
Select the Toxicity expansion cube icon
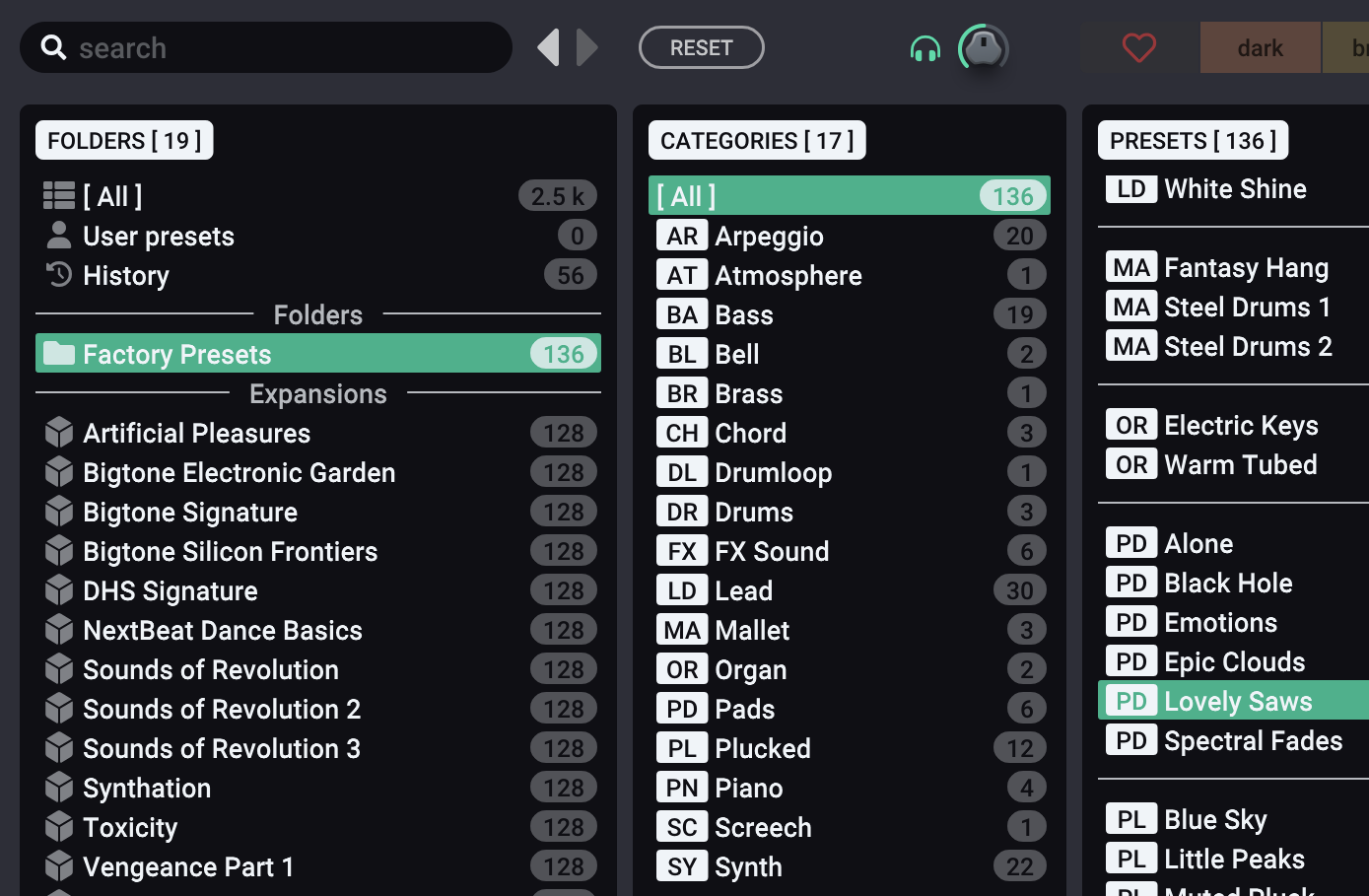coord(59,827)
